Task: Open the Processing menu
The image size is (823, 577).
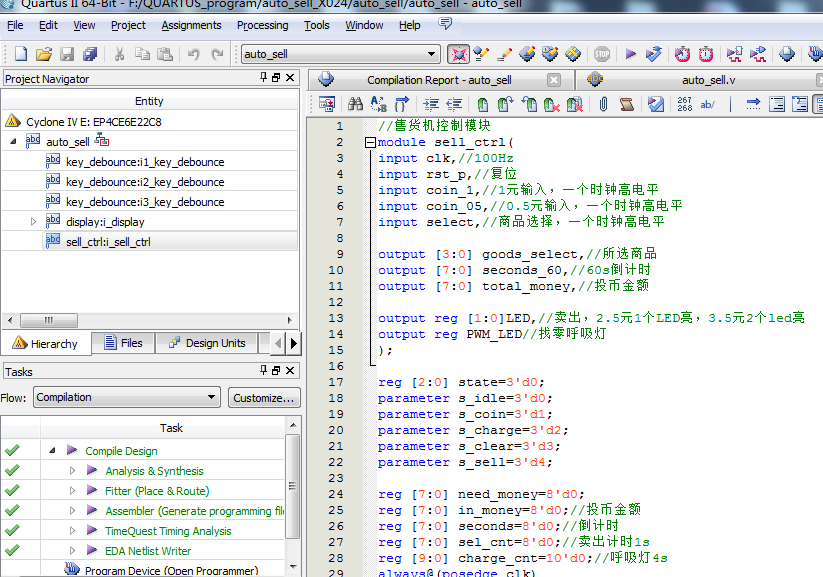Action: pyautogui.click(x=262, y=25)
